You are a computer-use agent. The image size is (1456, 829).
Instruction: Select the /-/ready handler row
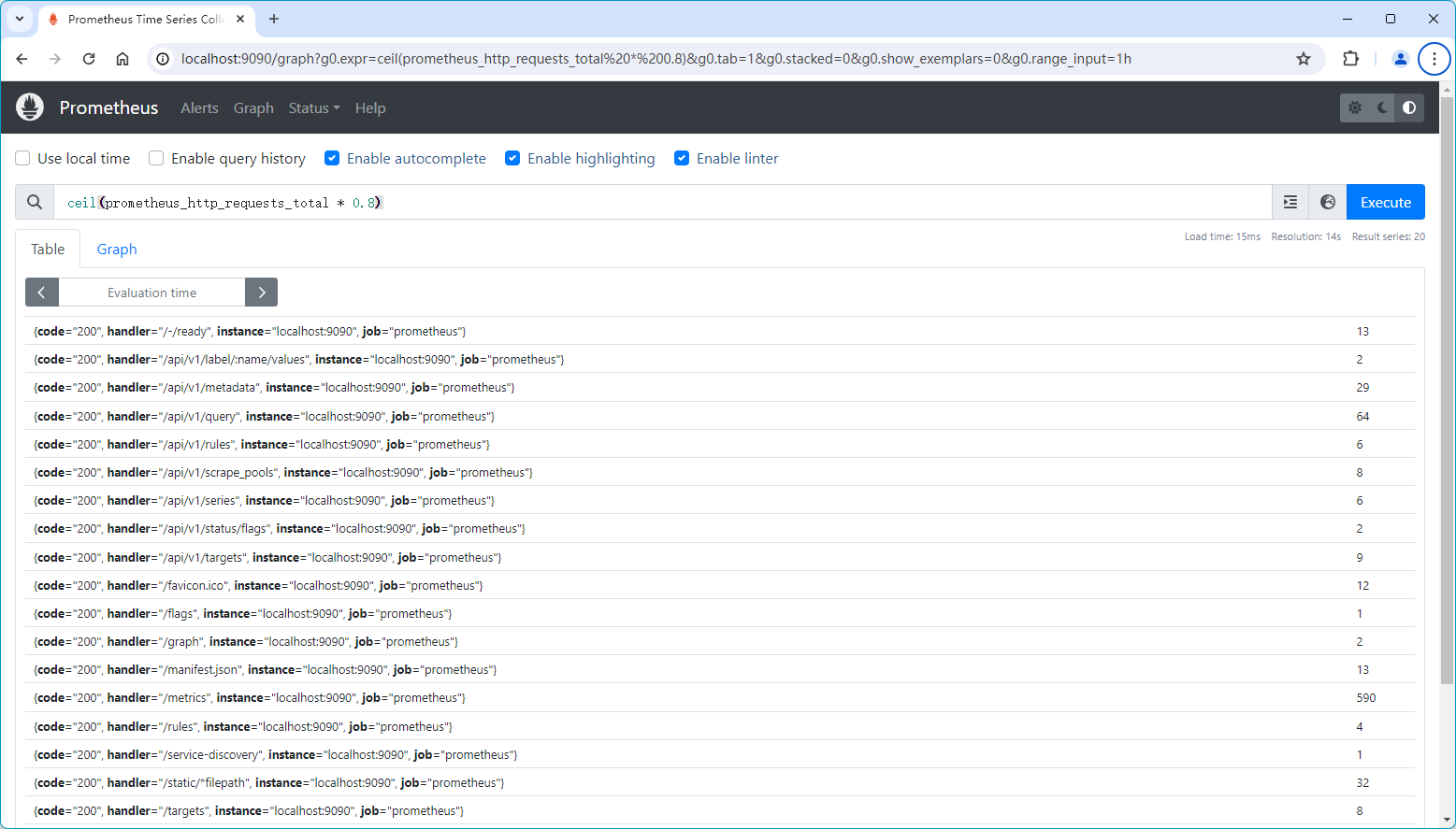[x=720, y=331]
